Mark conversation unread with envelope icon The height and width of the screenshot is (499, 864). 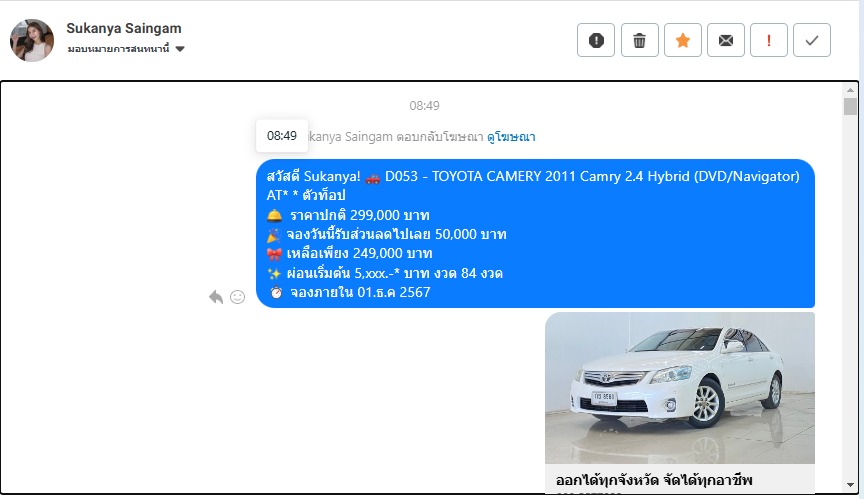726,40
